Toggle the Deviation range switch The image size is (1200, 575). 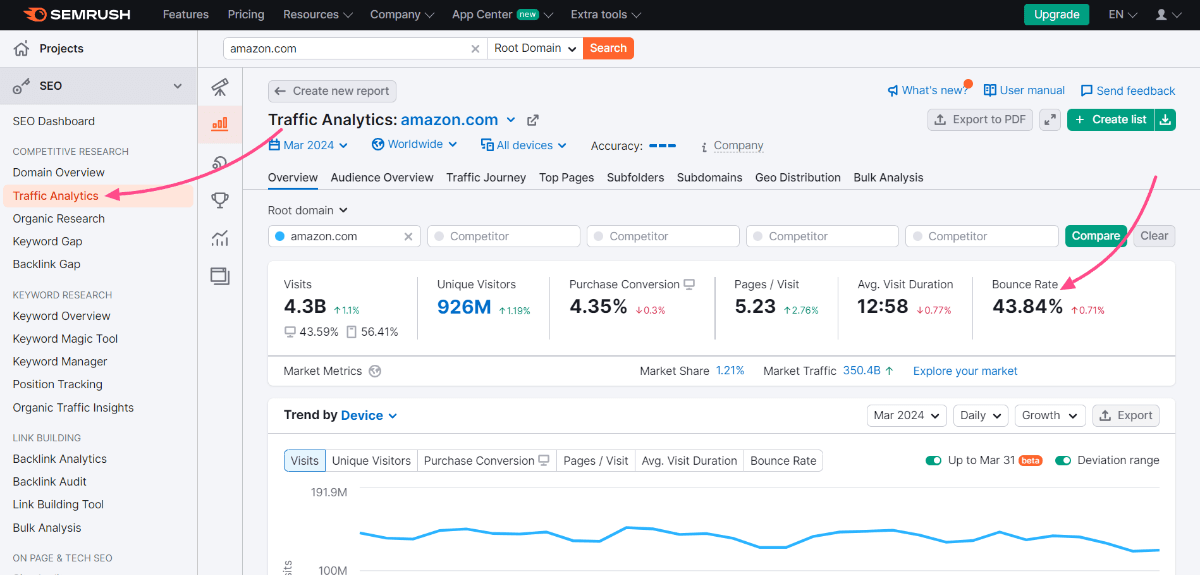click(x=1063, y=461)
